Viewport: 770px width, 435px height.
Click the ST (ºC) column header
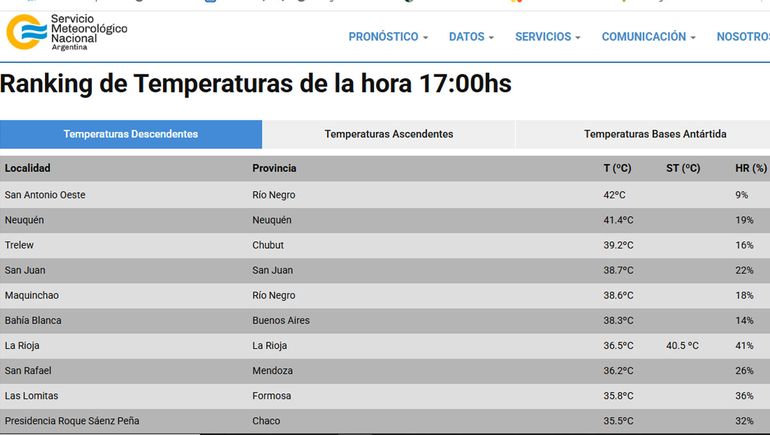pos(683,168)
